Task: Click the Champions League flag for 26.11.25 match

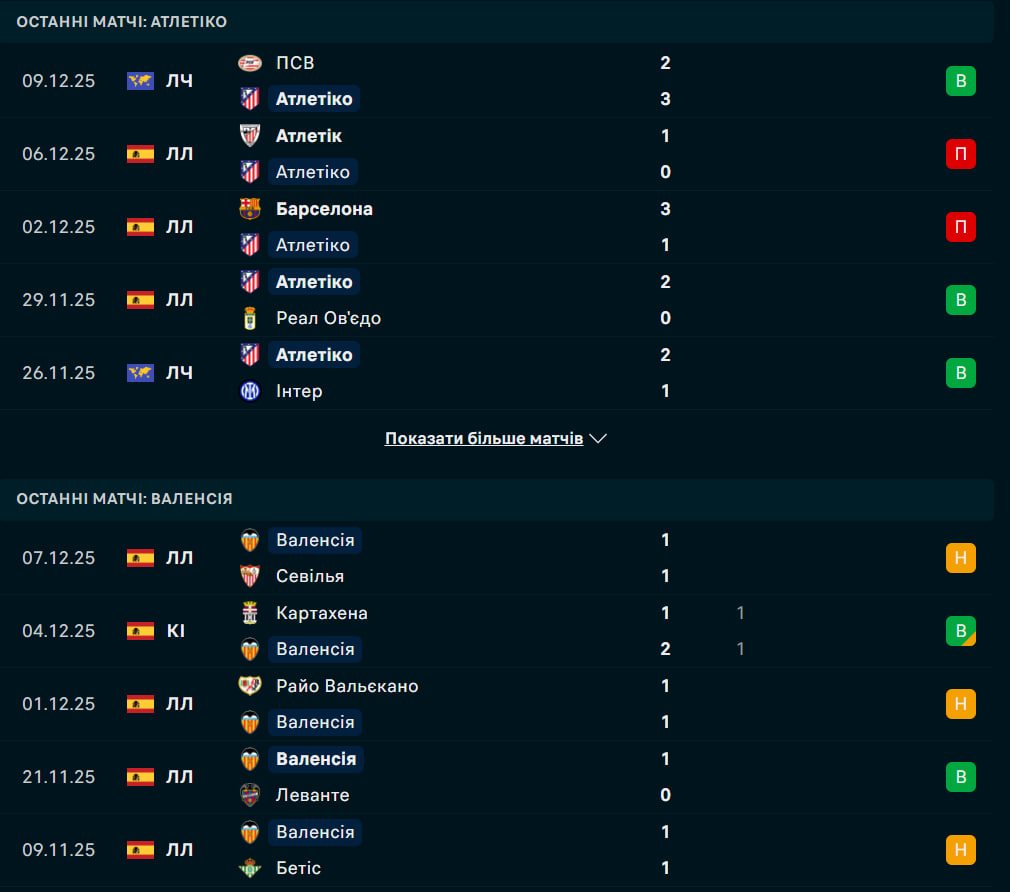Action: click(140, 373)
